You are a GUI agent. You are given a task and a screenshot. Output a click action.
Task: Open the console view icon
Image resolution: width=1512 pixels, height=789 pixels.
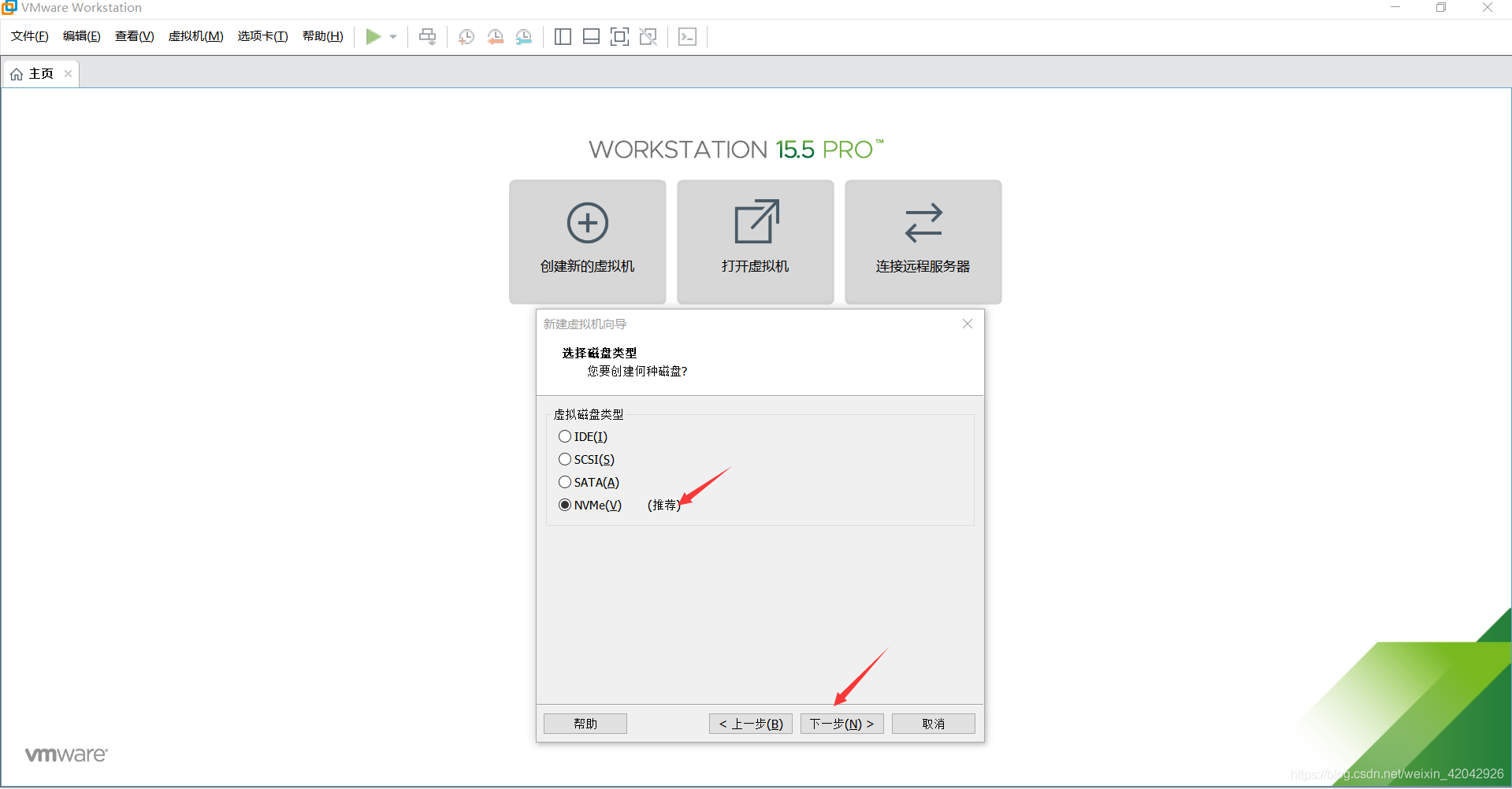point(687,36)
